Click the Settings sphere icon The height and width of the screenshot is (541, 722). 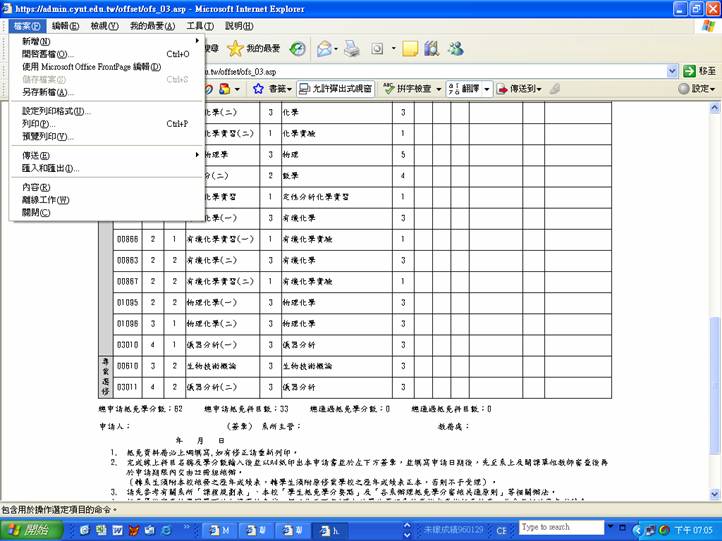click(684, 88)
